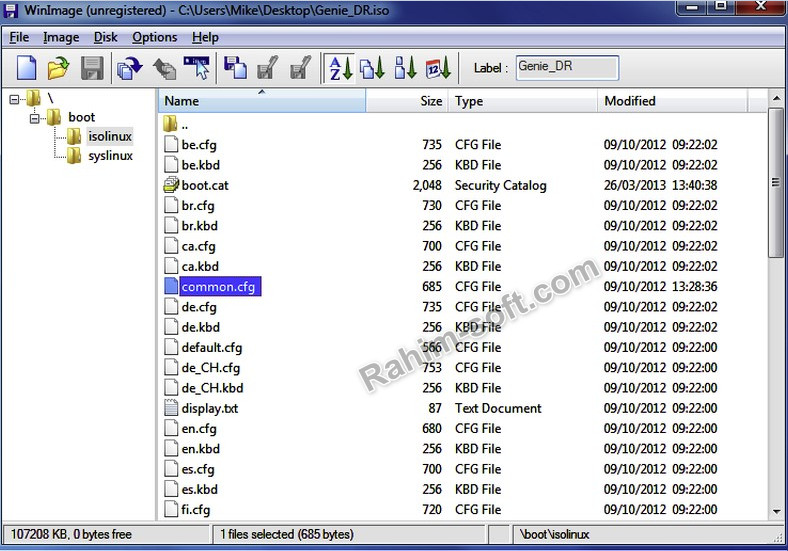Click the Inject file toolbar icon
788x551 pixels.
(x=235, y=68)
